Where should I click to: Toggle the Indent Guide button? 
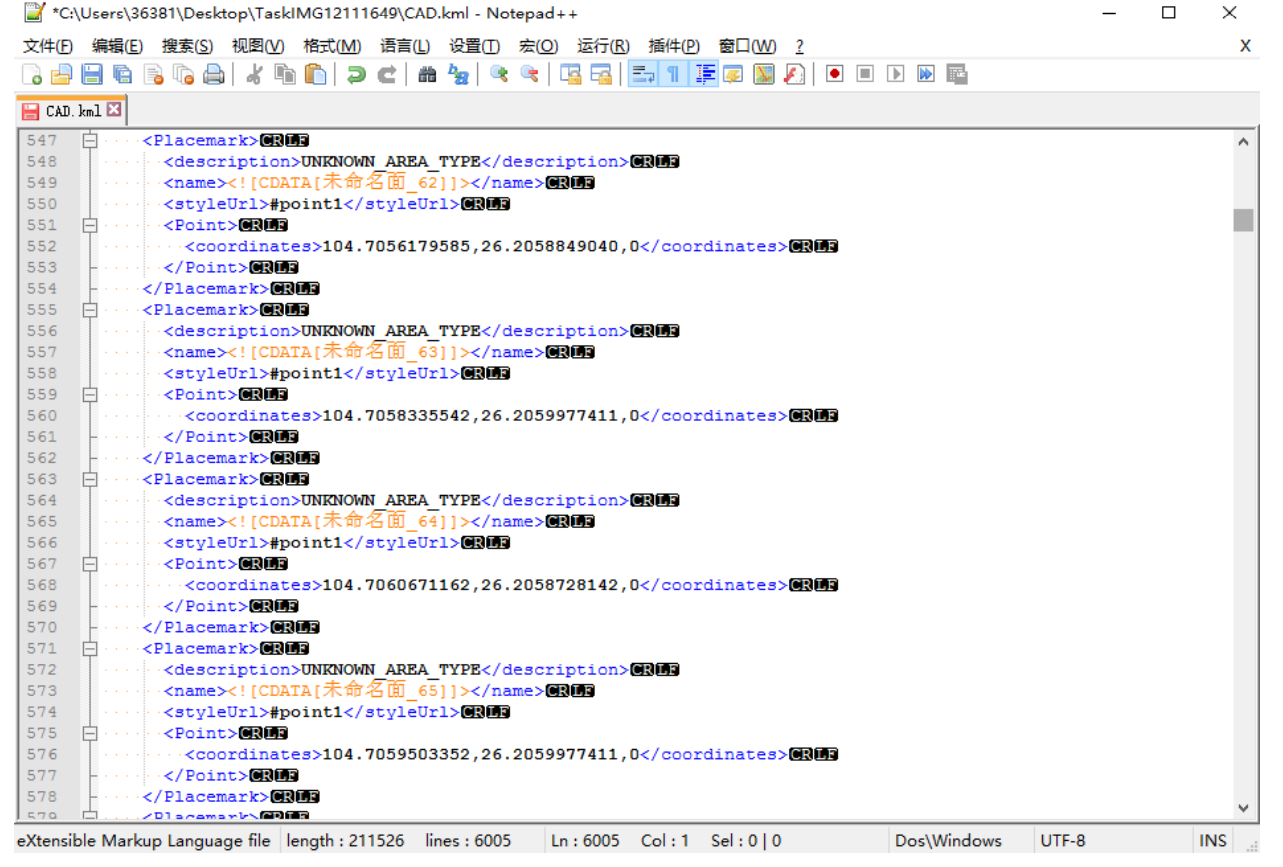[x=704, y=74]
